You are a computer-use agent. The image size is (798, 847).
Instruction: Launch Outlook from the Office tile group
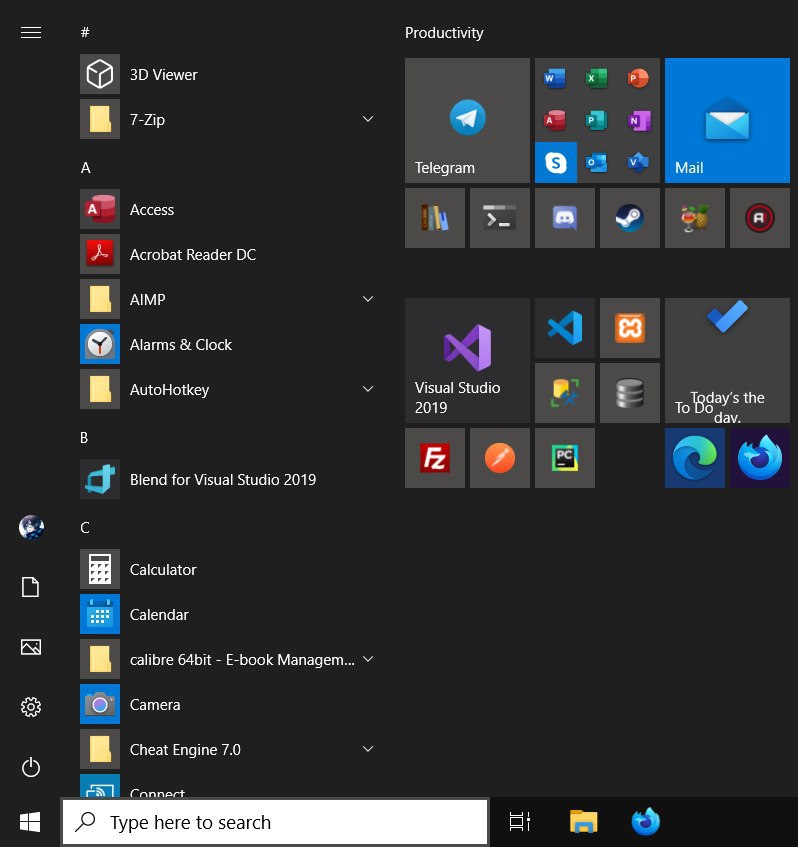(596, 162)
